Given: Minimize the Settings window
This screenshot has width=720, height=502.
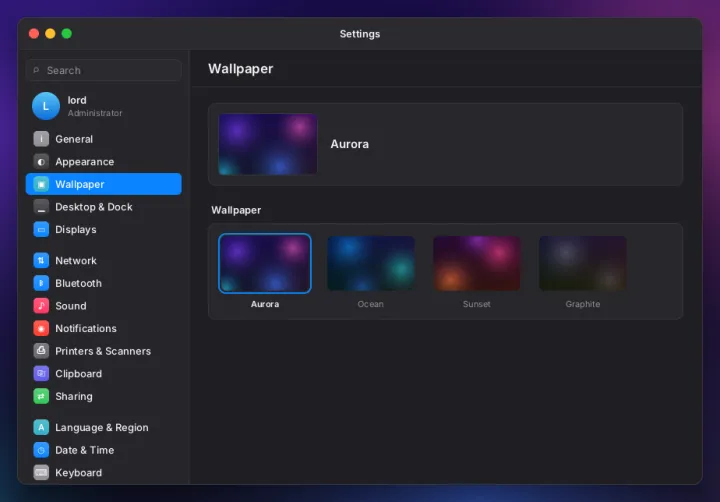Looking at the screenshot, I should pyautogui.click(x=50, y=34).
